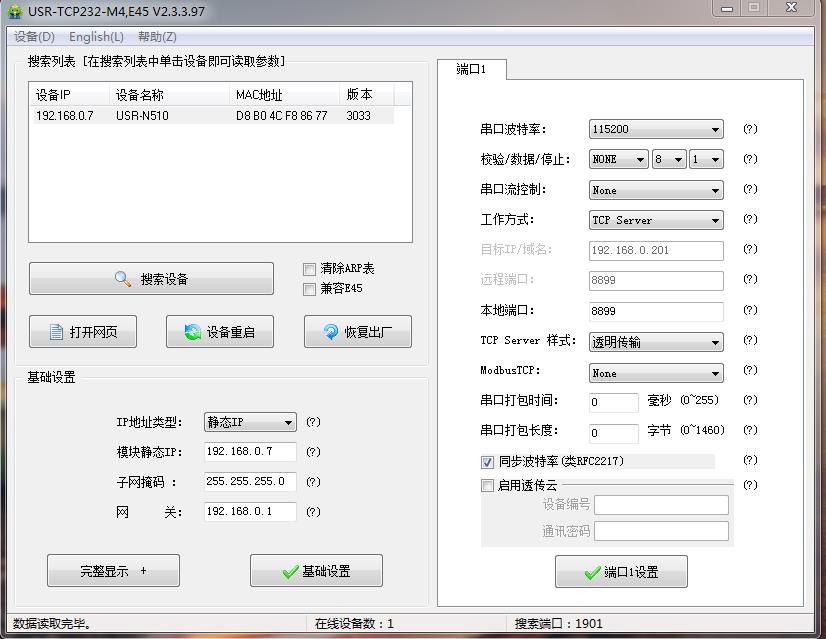The width and height of the screenshot is (826, 639).
Task: Expand the 工作方式 TCP Server dropdown
Action: coord(656,220)
